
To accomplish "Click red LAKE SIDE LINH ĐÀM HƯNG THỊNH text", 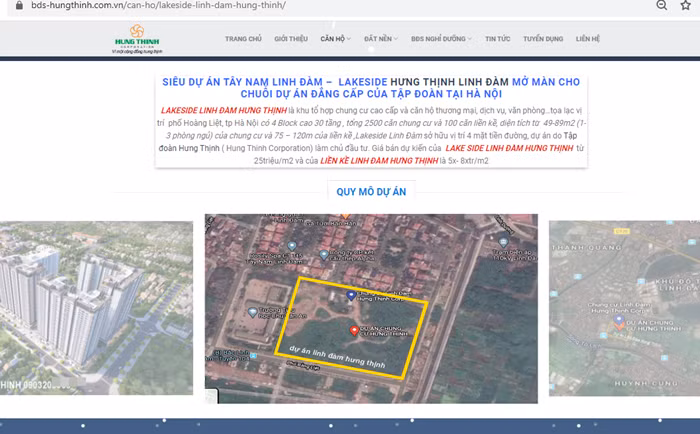I will 509,148.
